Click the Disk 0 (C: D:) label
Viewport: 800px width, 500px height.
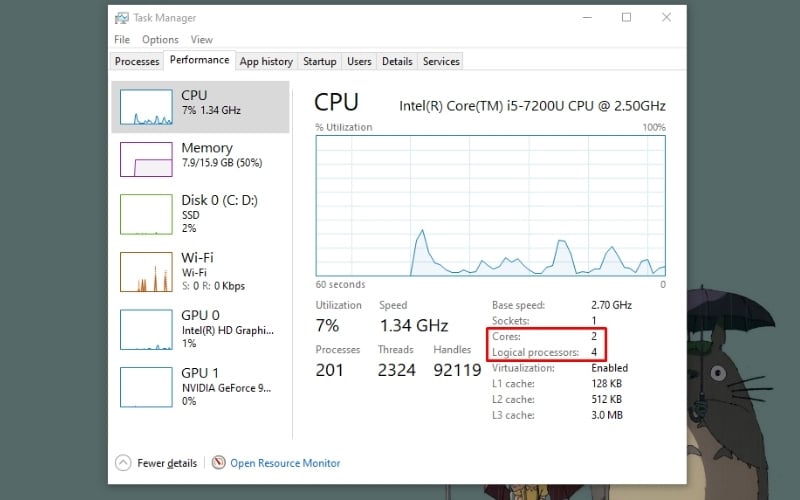coord(219,200)
